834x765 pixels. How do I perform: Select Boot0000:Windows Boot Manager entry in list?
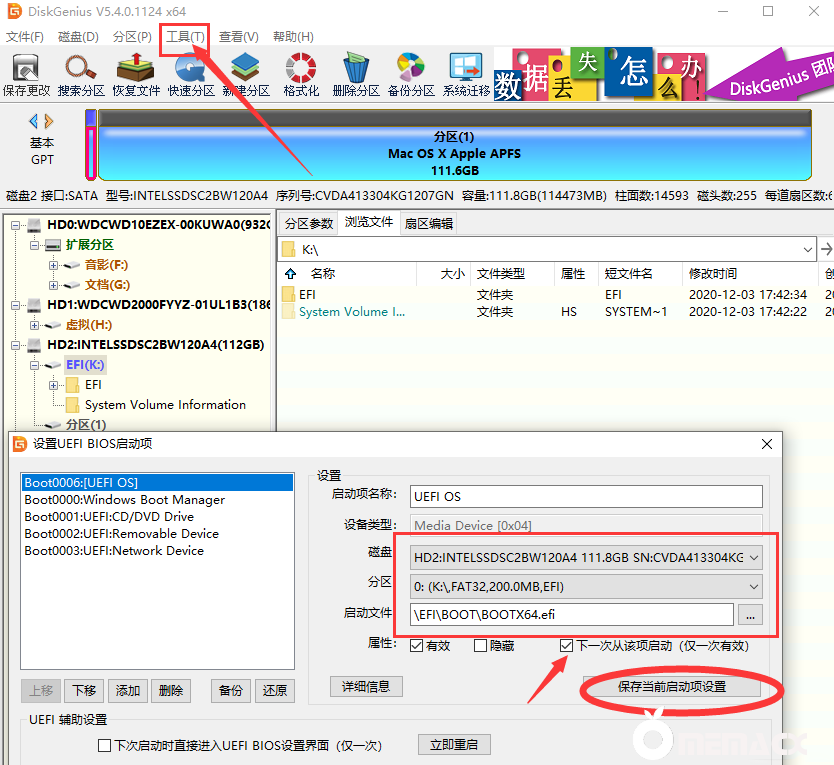(x=125, y=500)
